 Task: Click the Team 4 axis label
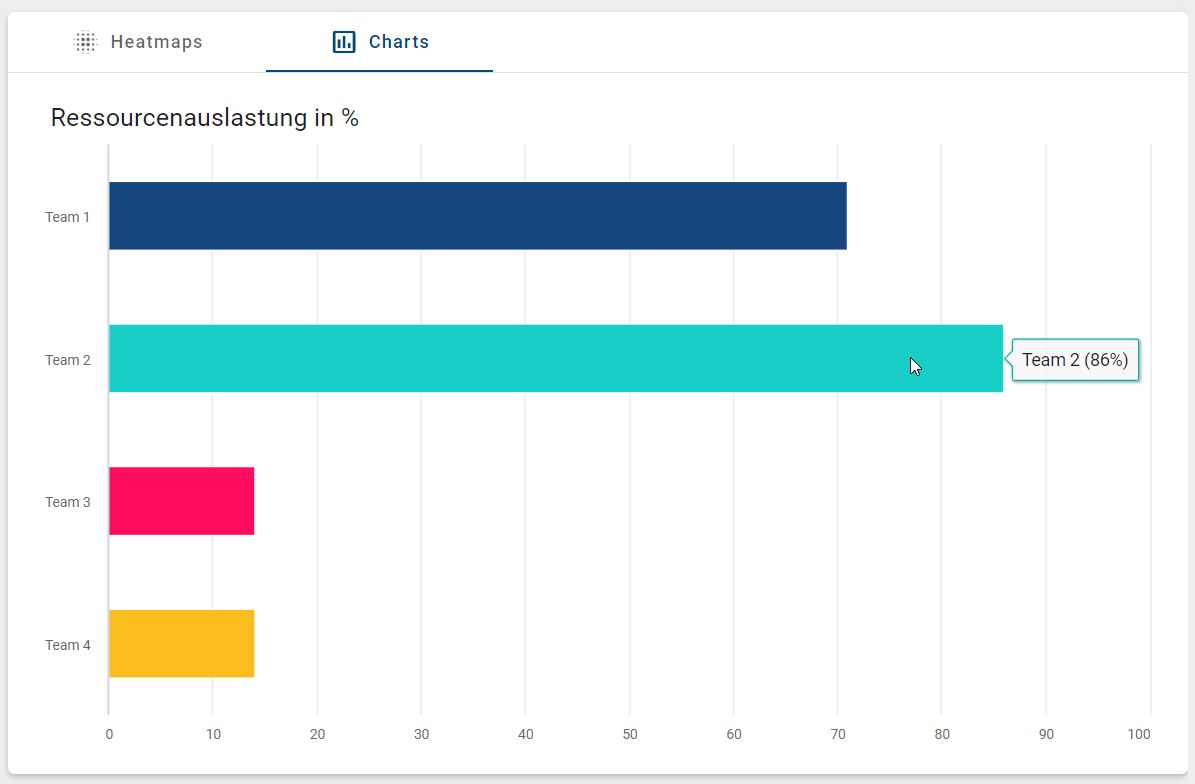(67, 644)
